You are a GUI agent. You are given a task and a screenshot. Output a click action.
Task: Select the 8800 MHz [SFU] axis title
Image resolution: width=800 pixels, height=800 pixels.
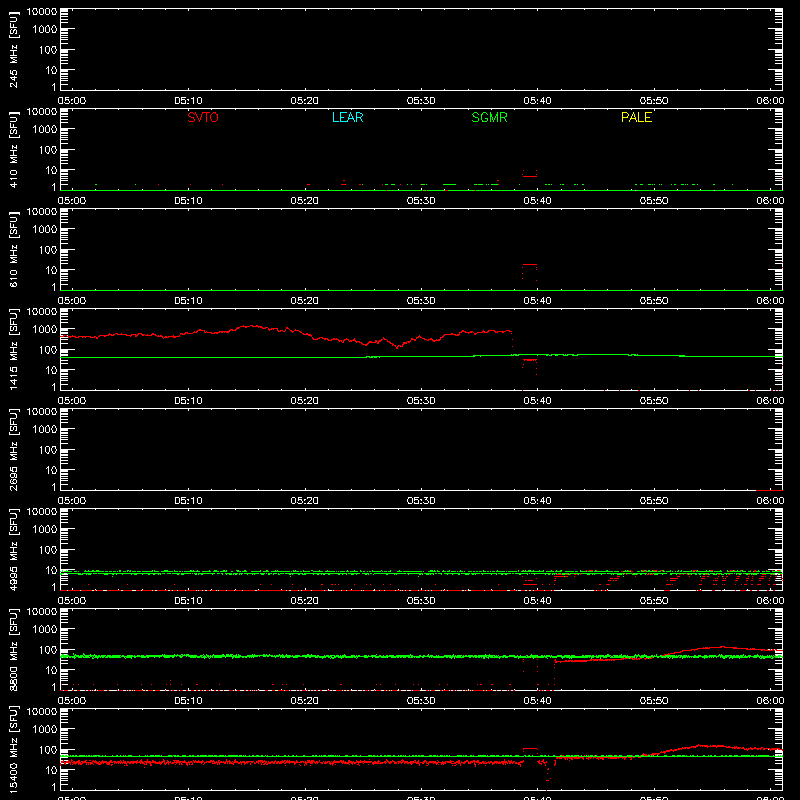pos(13,649)
